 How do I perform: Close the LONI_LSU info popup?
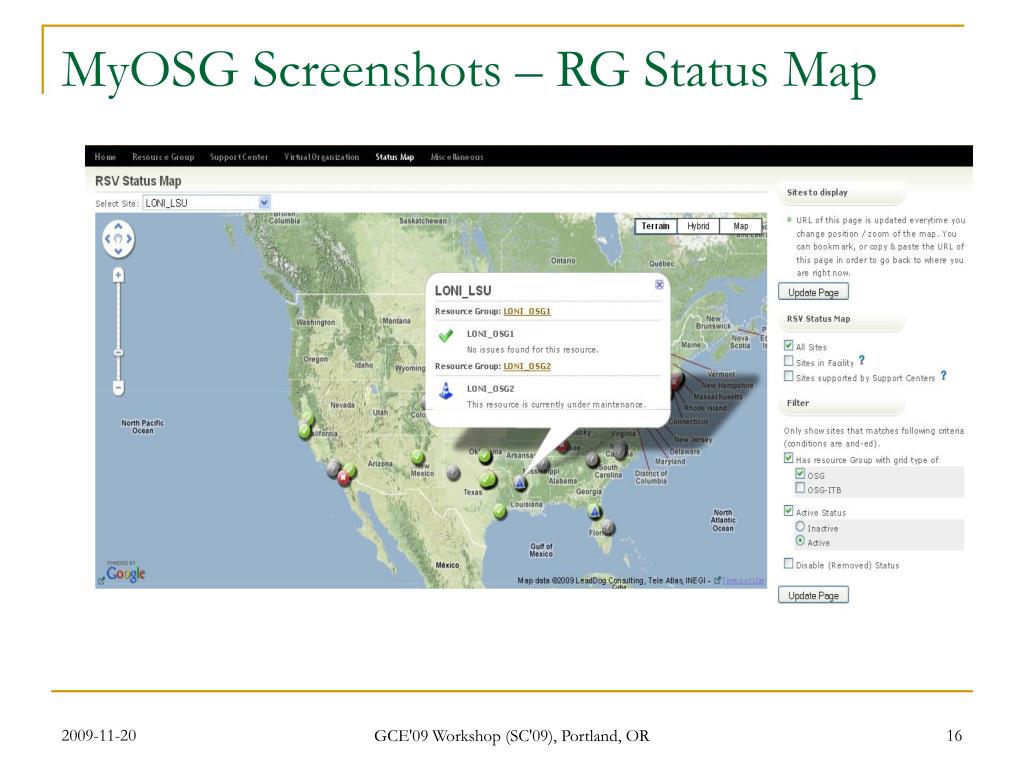click(659, 284)
